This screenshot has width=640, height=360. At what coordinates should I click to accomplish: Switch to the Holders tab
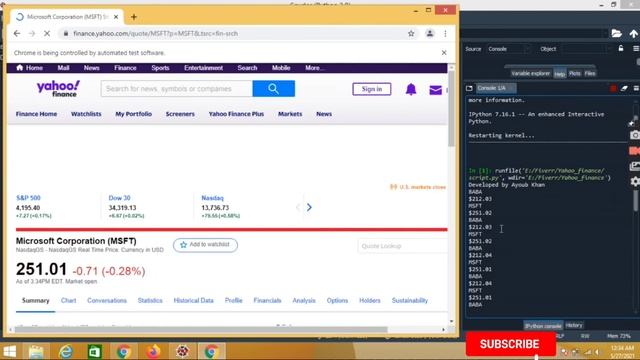coord(370,300)
